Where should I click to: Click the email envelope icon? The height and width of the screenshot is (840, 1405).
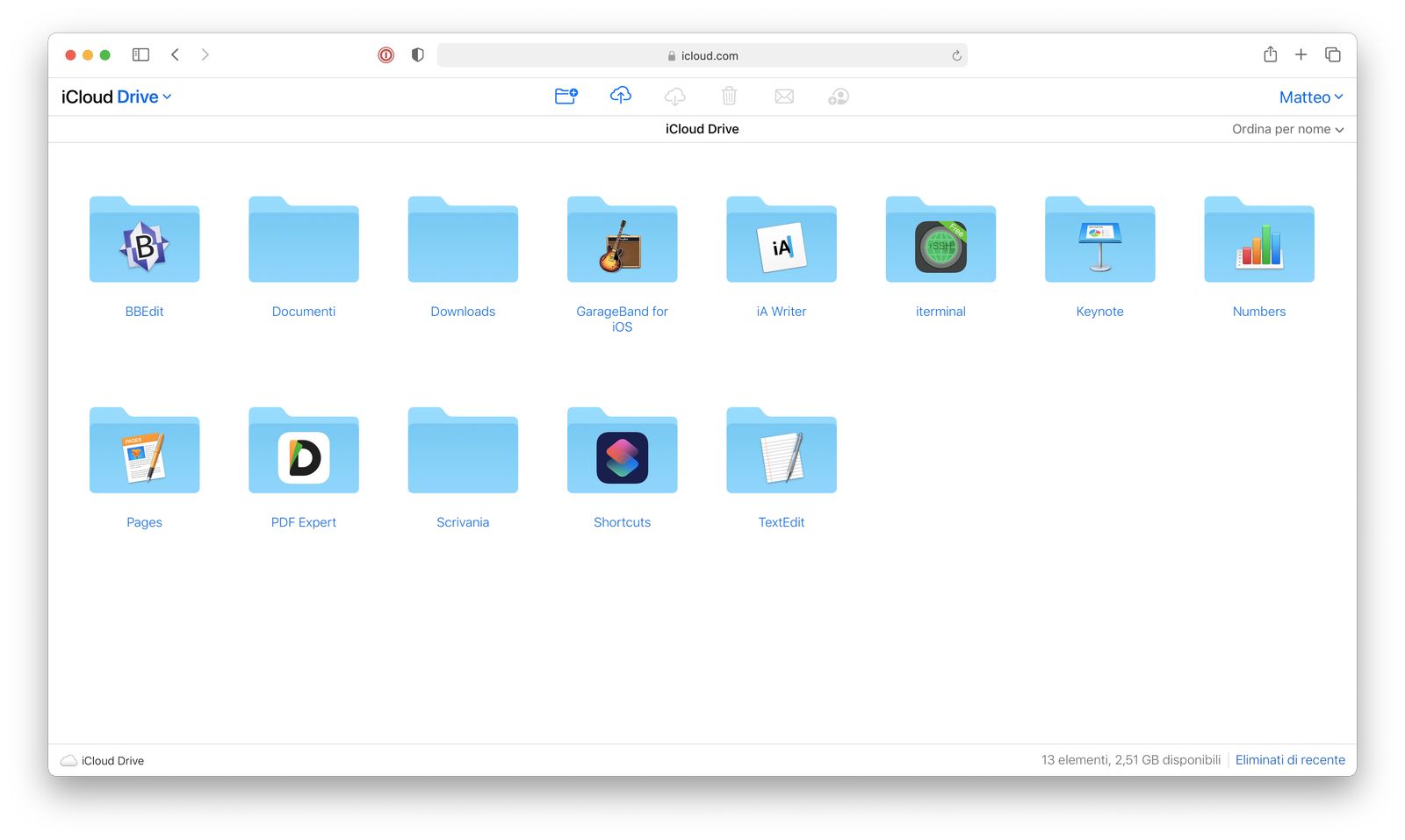tap(784, 97)
